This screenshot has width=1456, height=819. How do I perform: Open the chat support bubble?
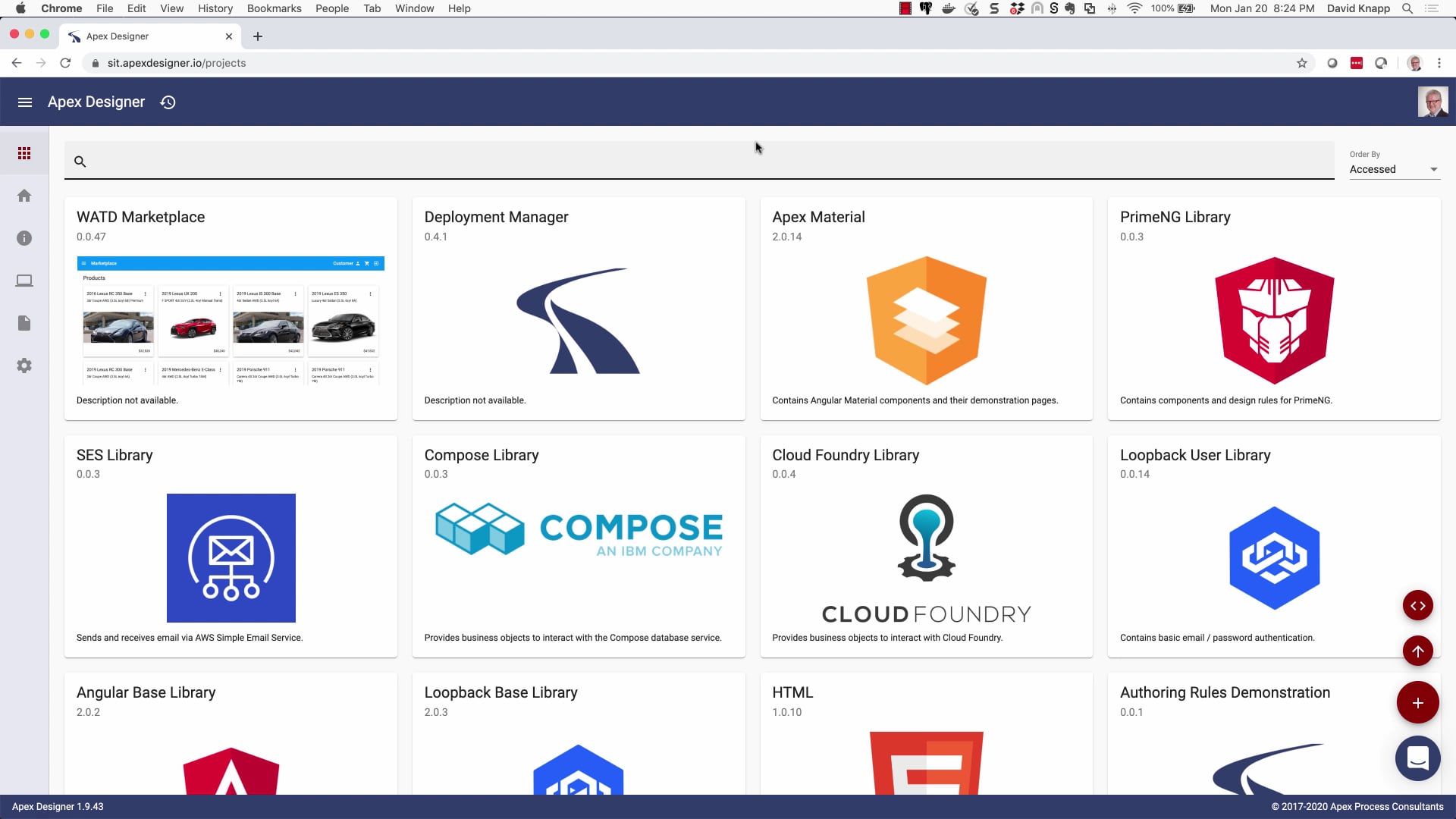[x=1417, y=758]
